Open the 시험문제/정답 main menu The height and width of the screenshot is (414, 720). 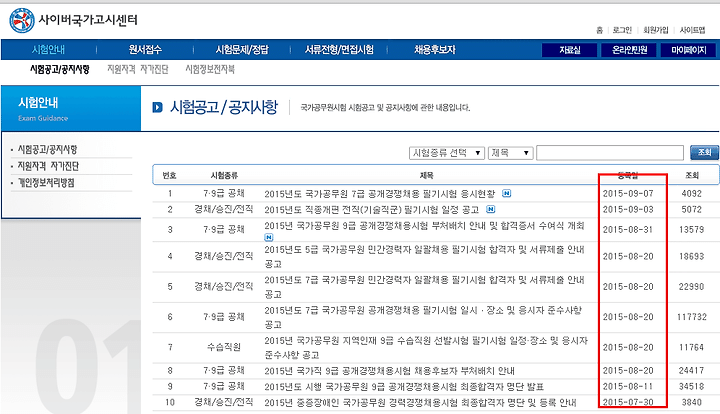coord(242,50)
